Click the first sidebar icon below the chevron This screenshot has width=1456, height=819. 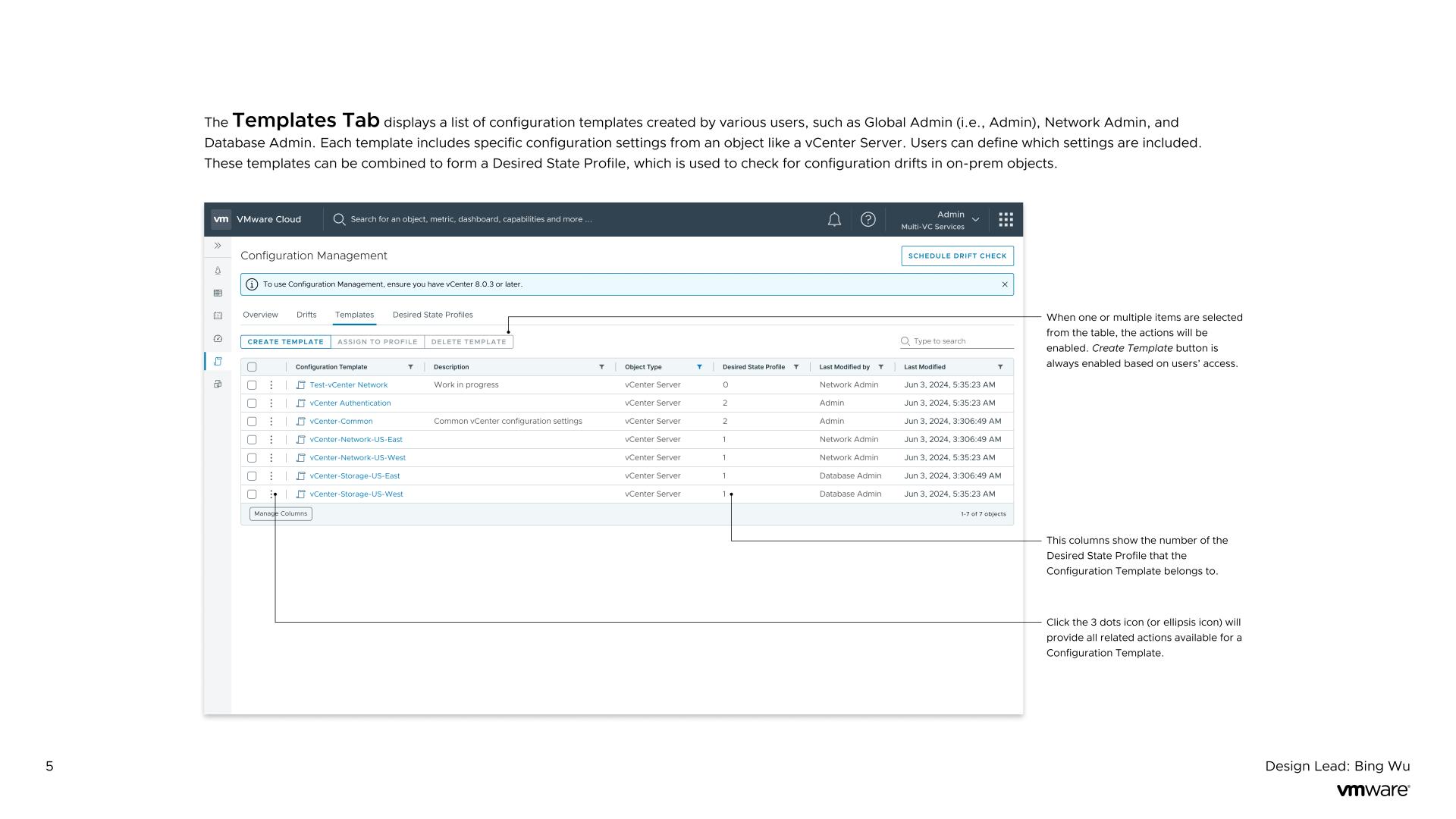point(218,271)
